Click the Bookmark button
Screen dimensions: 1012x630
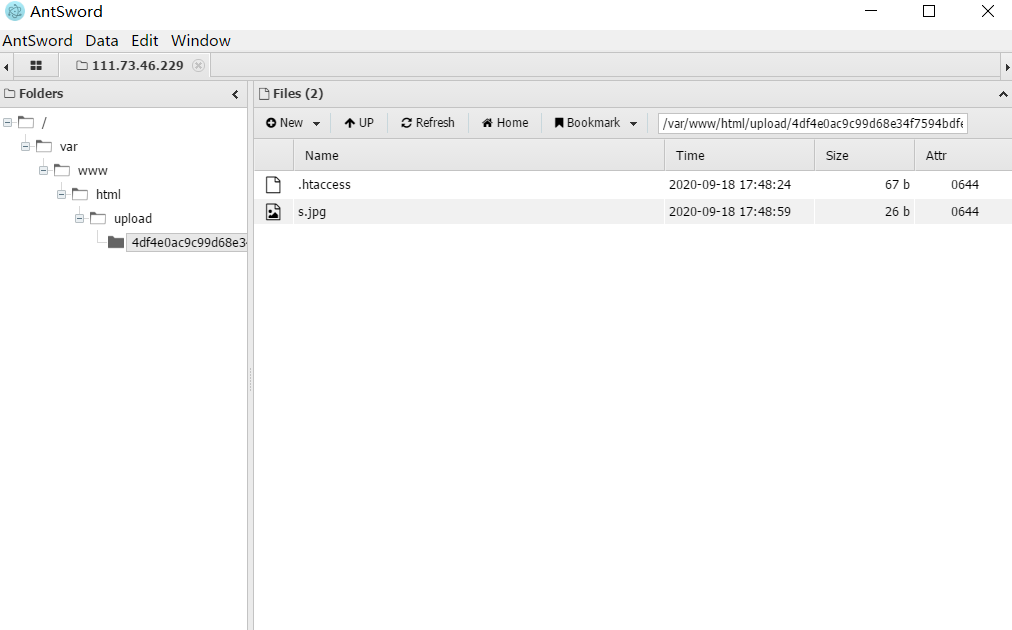587,123
